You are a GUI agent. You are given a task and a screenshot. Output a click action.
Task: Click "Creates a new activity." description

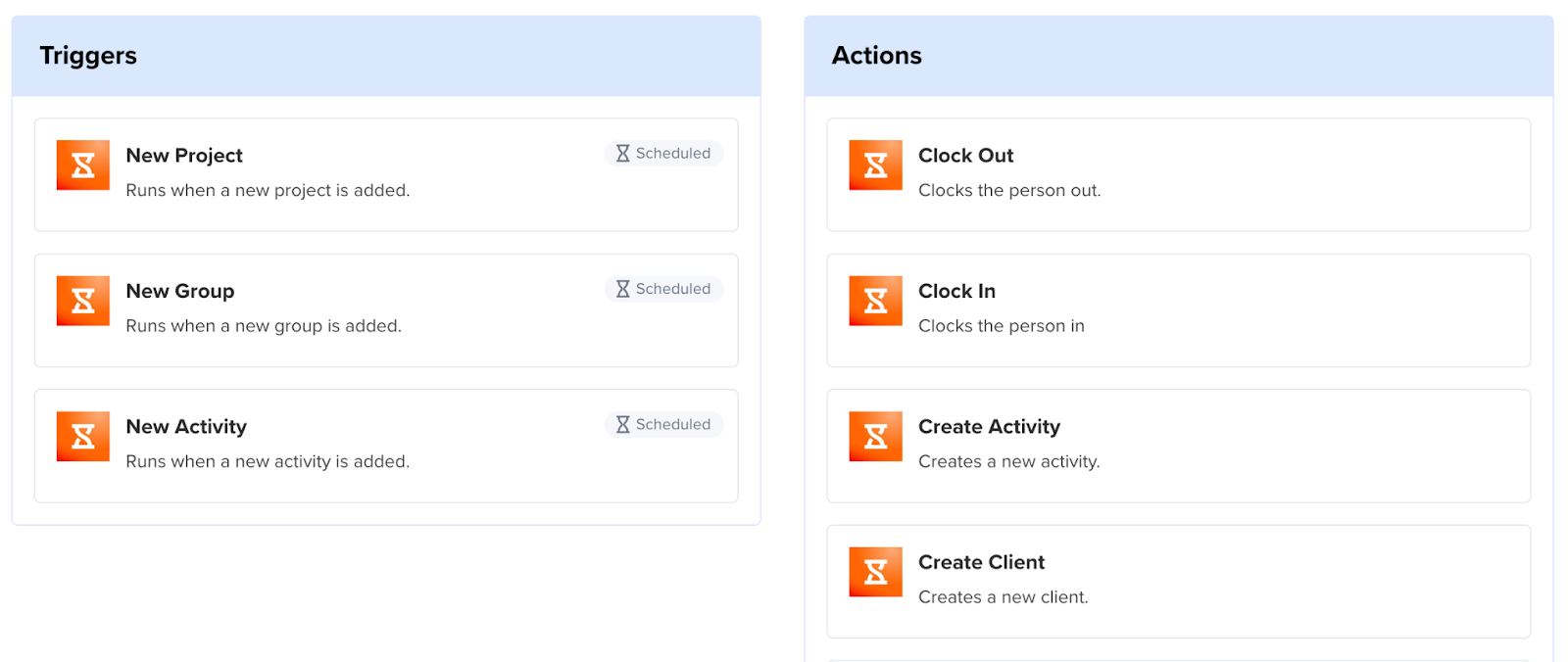click(x=1009, y=461)
